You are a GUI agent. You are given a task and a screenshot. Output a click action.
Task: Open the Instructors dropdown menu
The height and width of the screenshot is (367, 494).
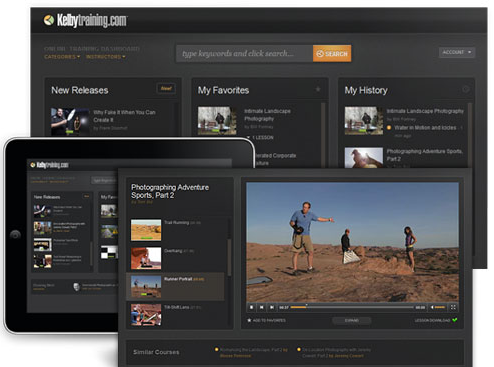click(x=106, y=57)
